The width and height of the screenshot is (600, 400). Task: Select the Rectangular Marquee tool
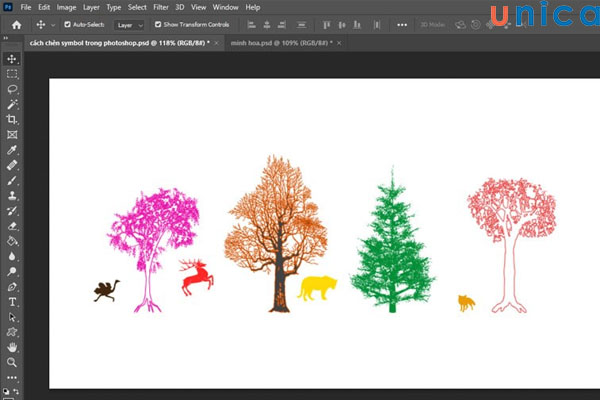coord(12,74)
